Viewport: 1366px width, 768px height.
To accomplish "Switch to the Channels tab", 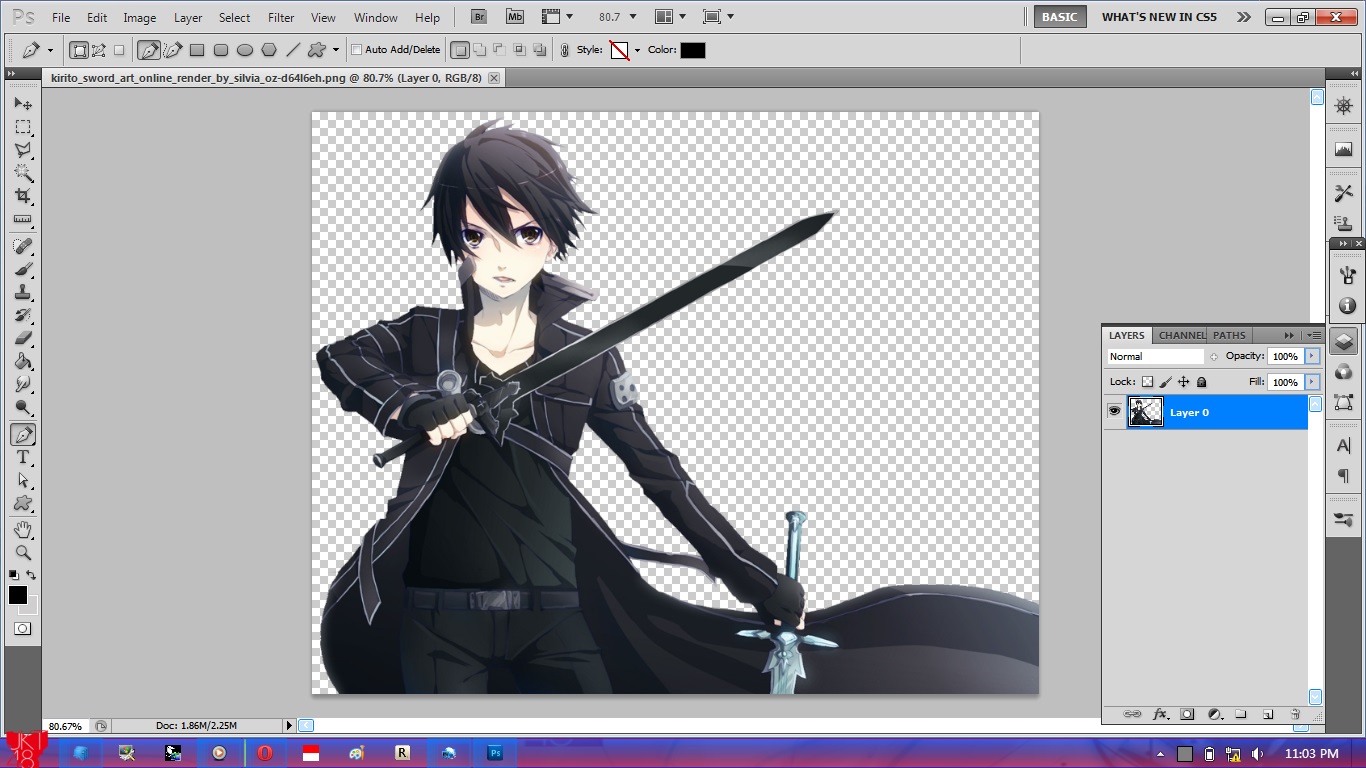I will 1181,335.
